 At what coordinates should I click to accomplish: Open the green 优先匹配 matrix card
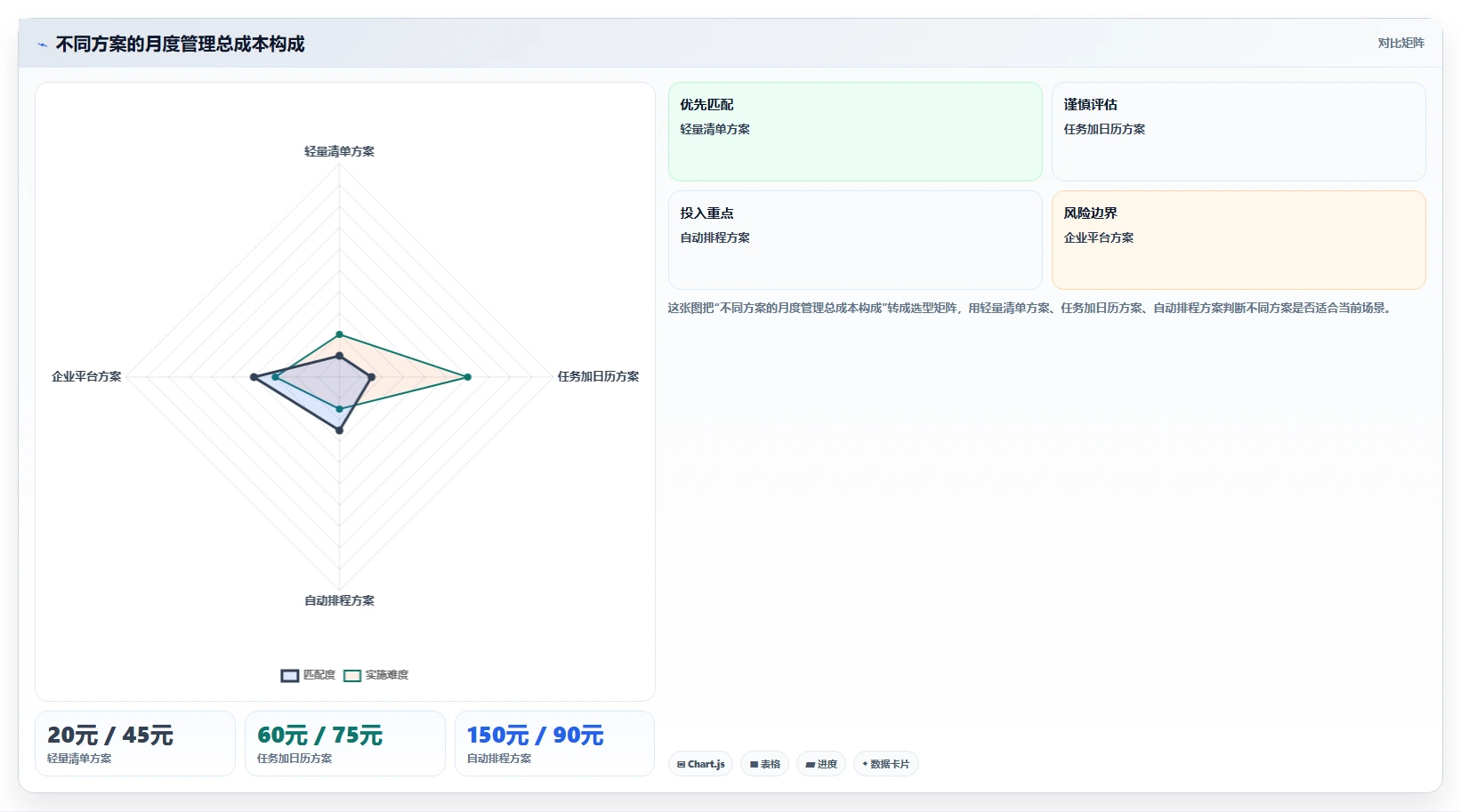855,132
